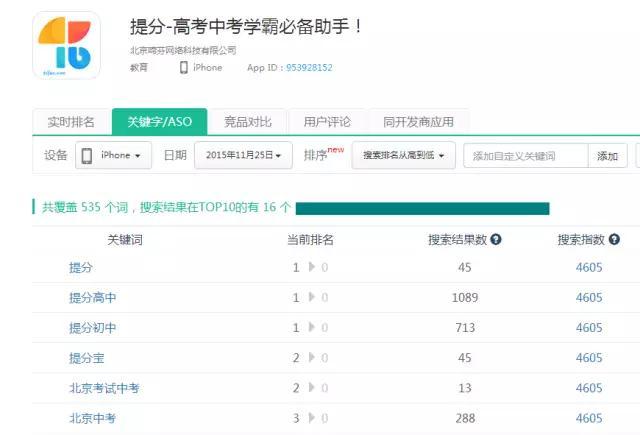The image size is (640, 435).
Task: Click the keyword link 提分高中
Action: pyautogui.click(x=92, y=298)
